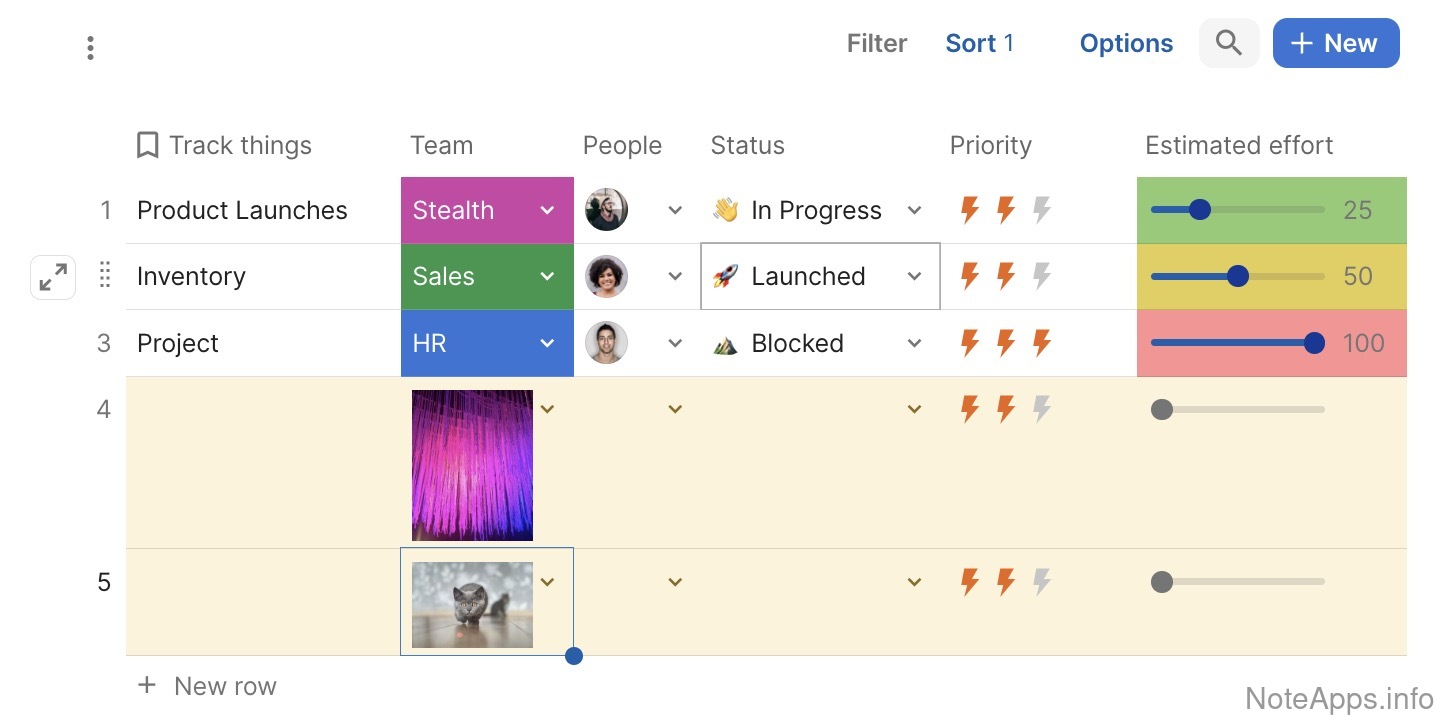Image resolution: width=1436 pixels, height=718 pixels.
Task: Click the Project row person avatar
Action: pos(606,343)
